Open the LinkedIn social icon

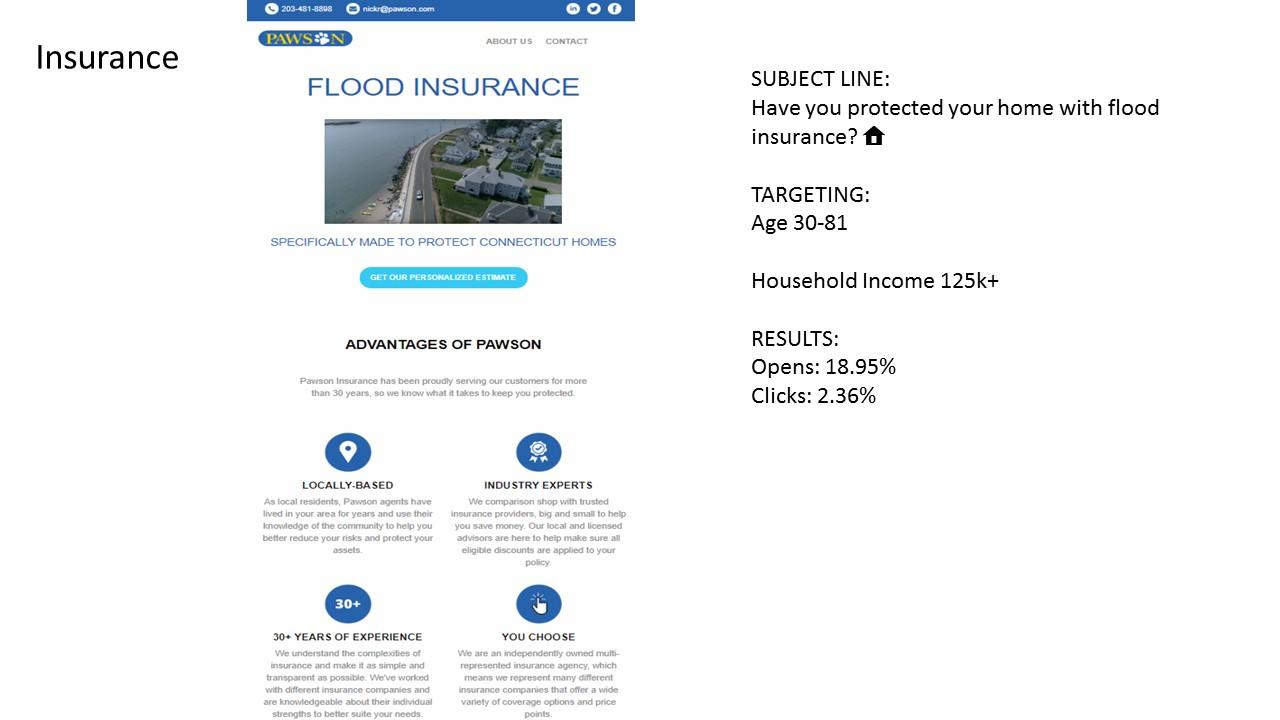tap(573, 9)
